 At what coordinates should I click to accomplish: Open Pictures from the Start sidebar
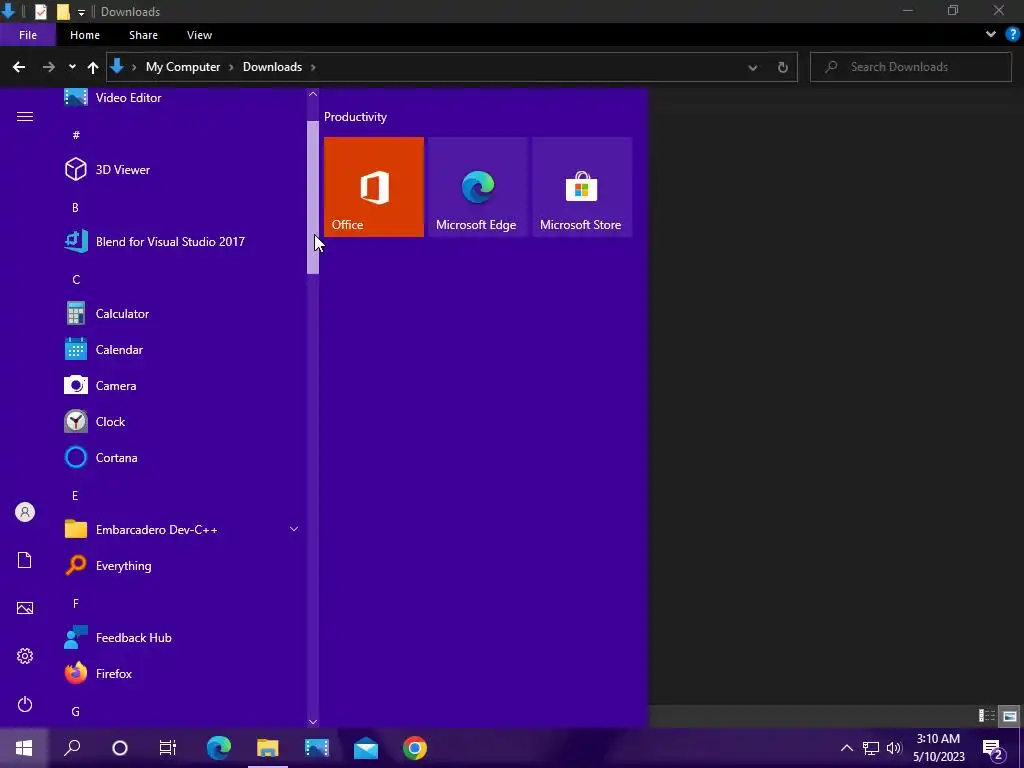[25, 608]
